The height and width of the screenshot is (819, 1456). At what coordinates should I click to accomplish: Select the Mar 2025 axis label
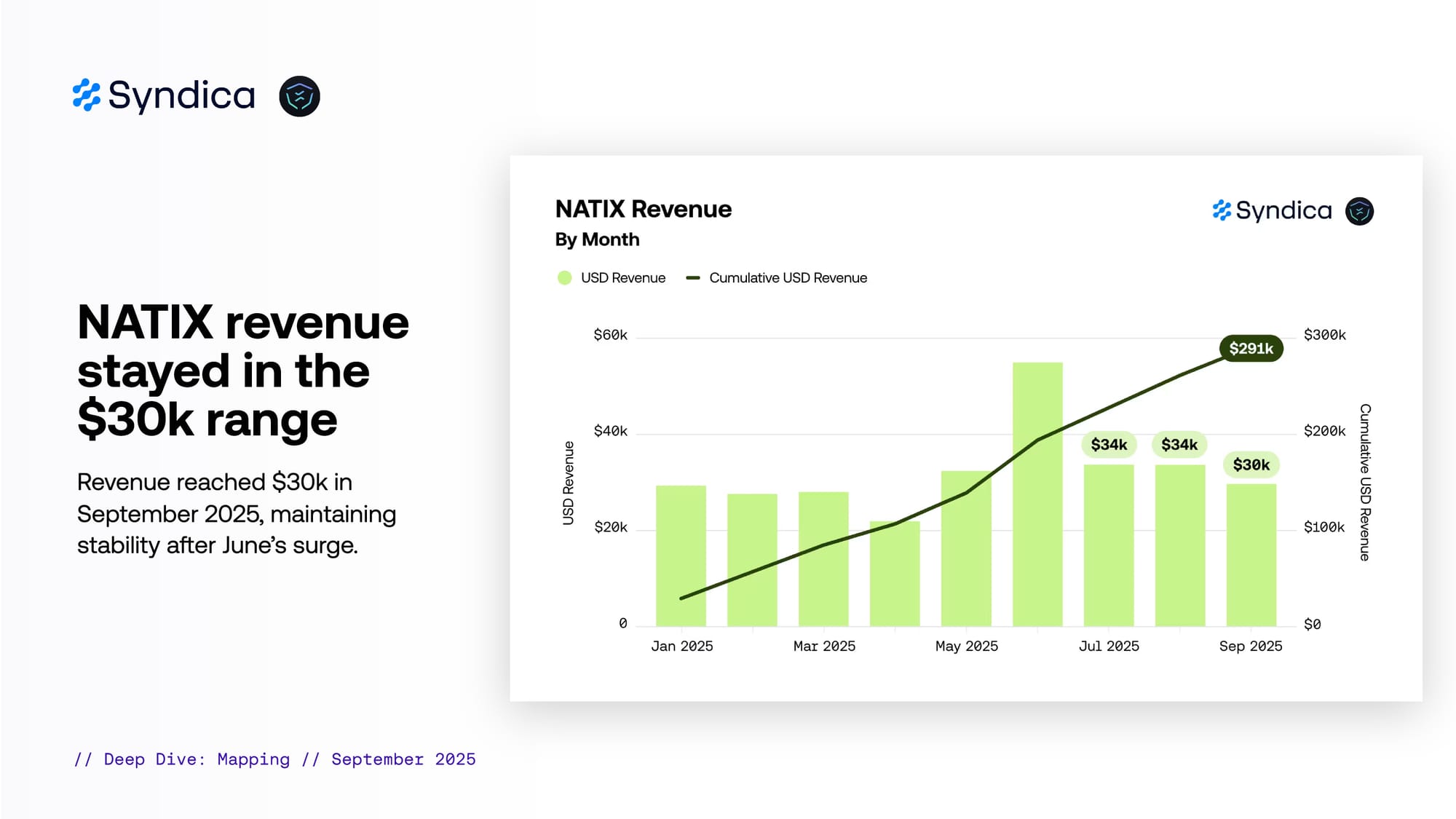point(823,646)
